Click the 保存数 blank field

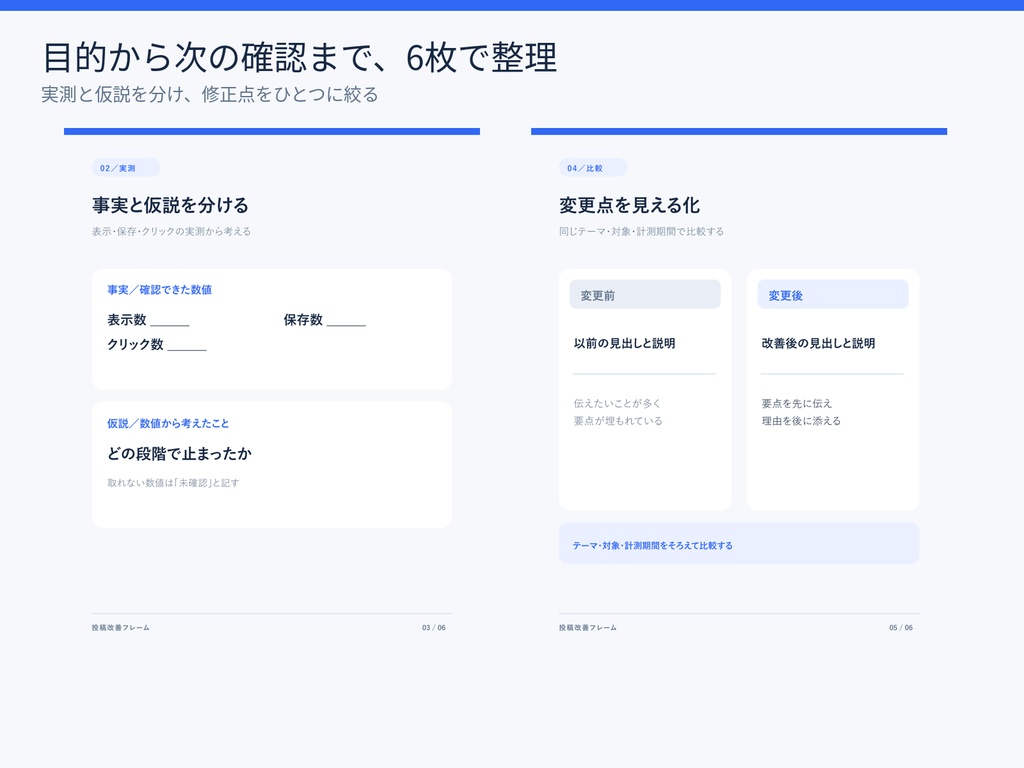(x=346, y=320)
